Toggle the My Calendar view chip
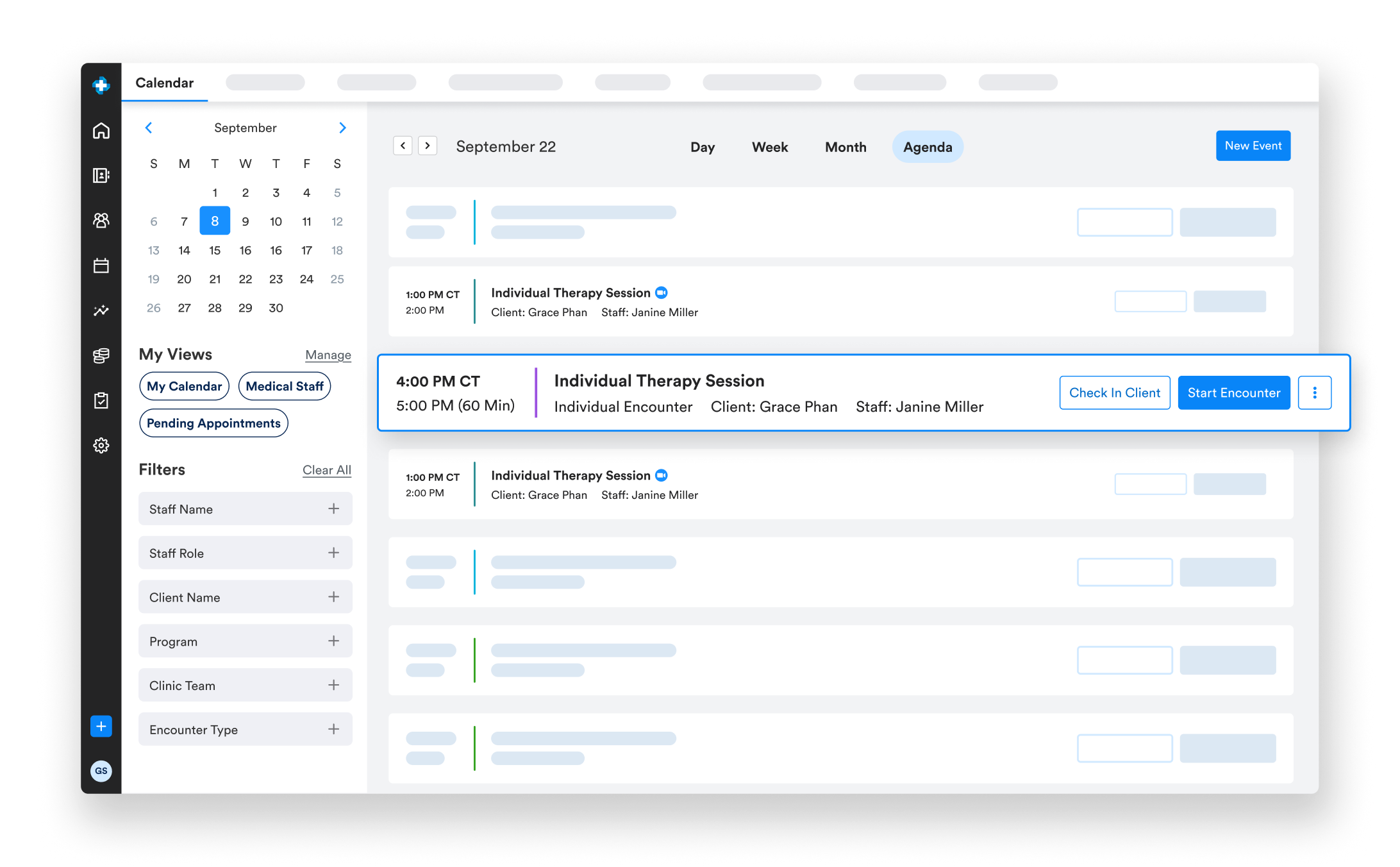The image size is (1400, 867). 184,386
